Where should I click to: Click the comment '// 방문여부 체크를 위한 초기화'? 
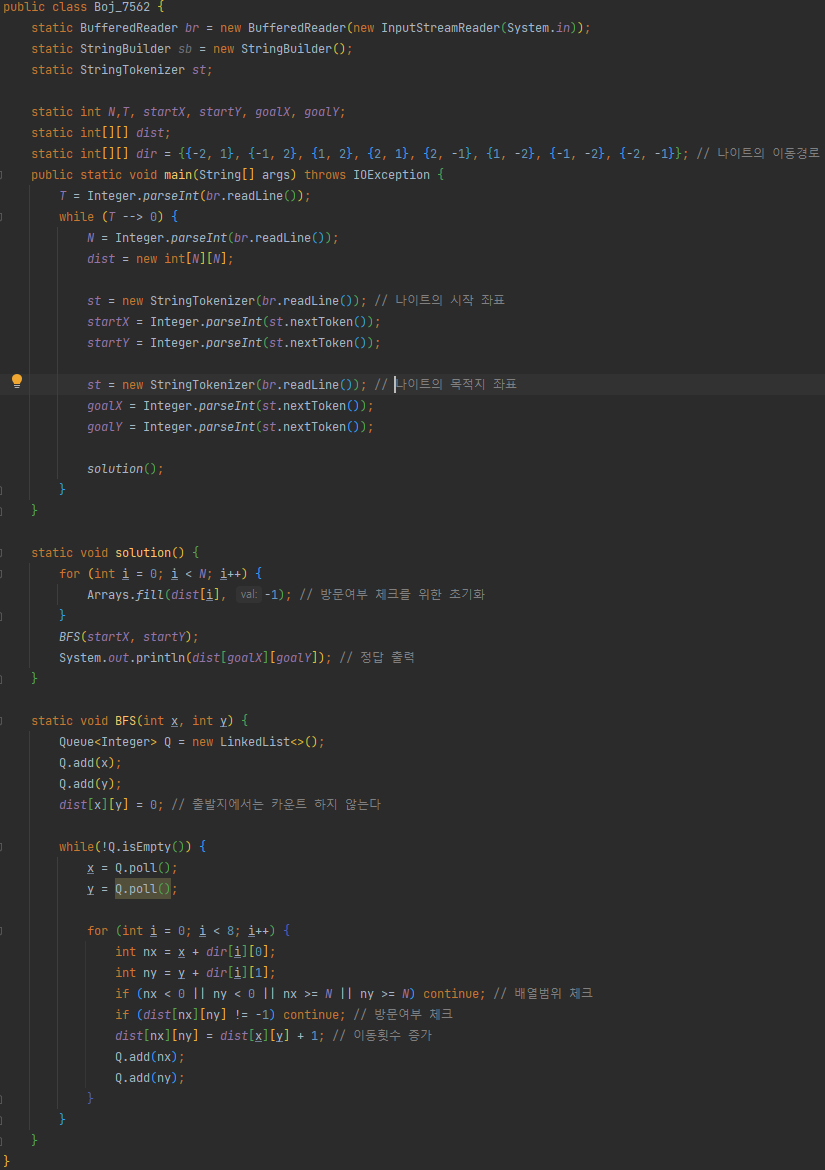point(392,595)
